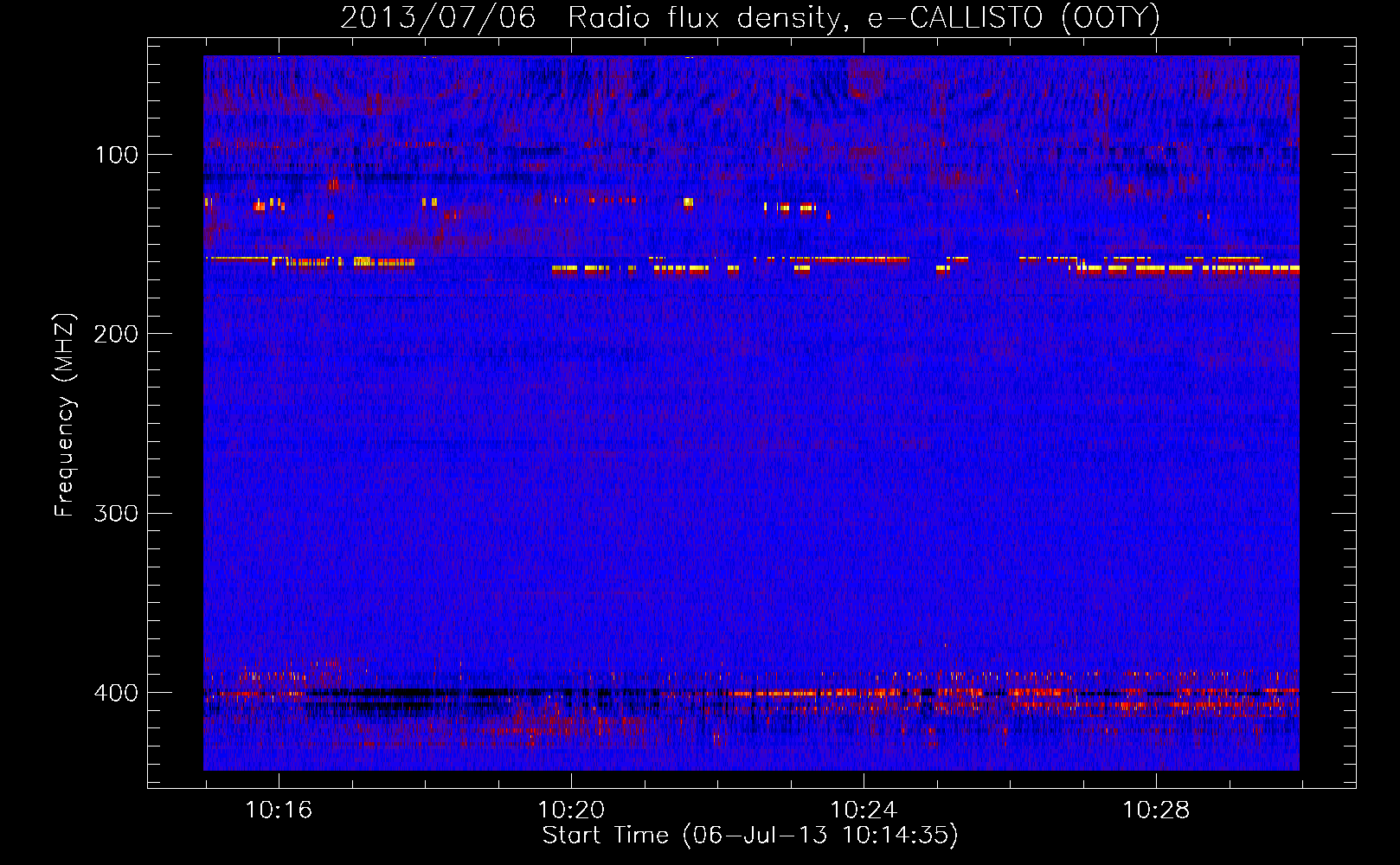Click the plot title '2013/07/06 Radio flux density'

coord(750,18)
